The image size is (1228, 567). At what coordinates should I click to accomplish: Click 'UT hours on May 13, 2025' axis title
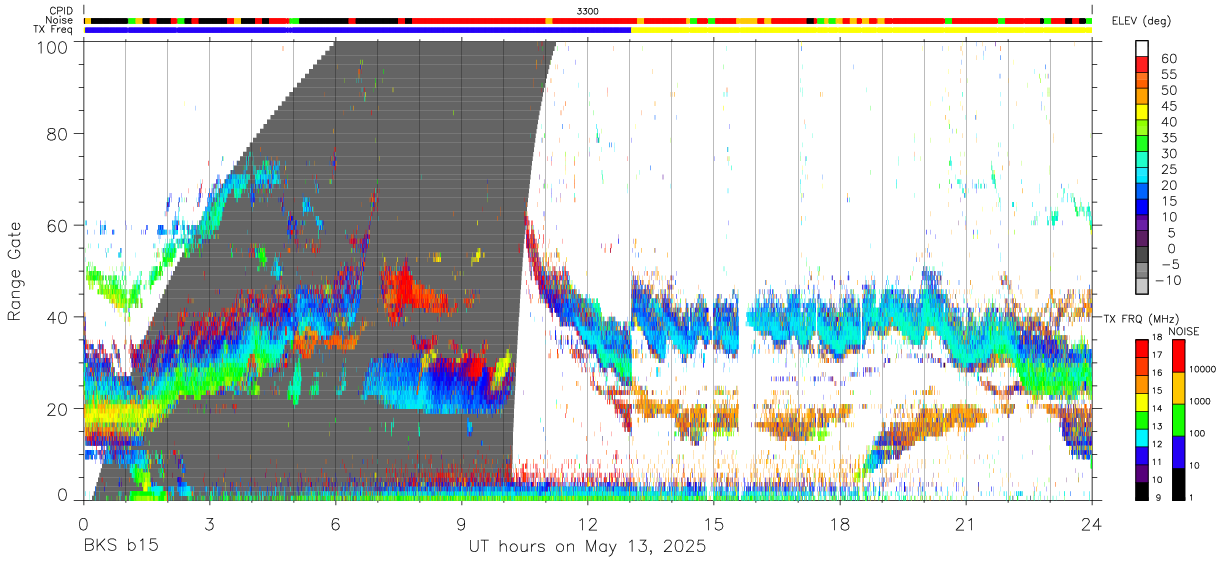[x=588, y=547]
